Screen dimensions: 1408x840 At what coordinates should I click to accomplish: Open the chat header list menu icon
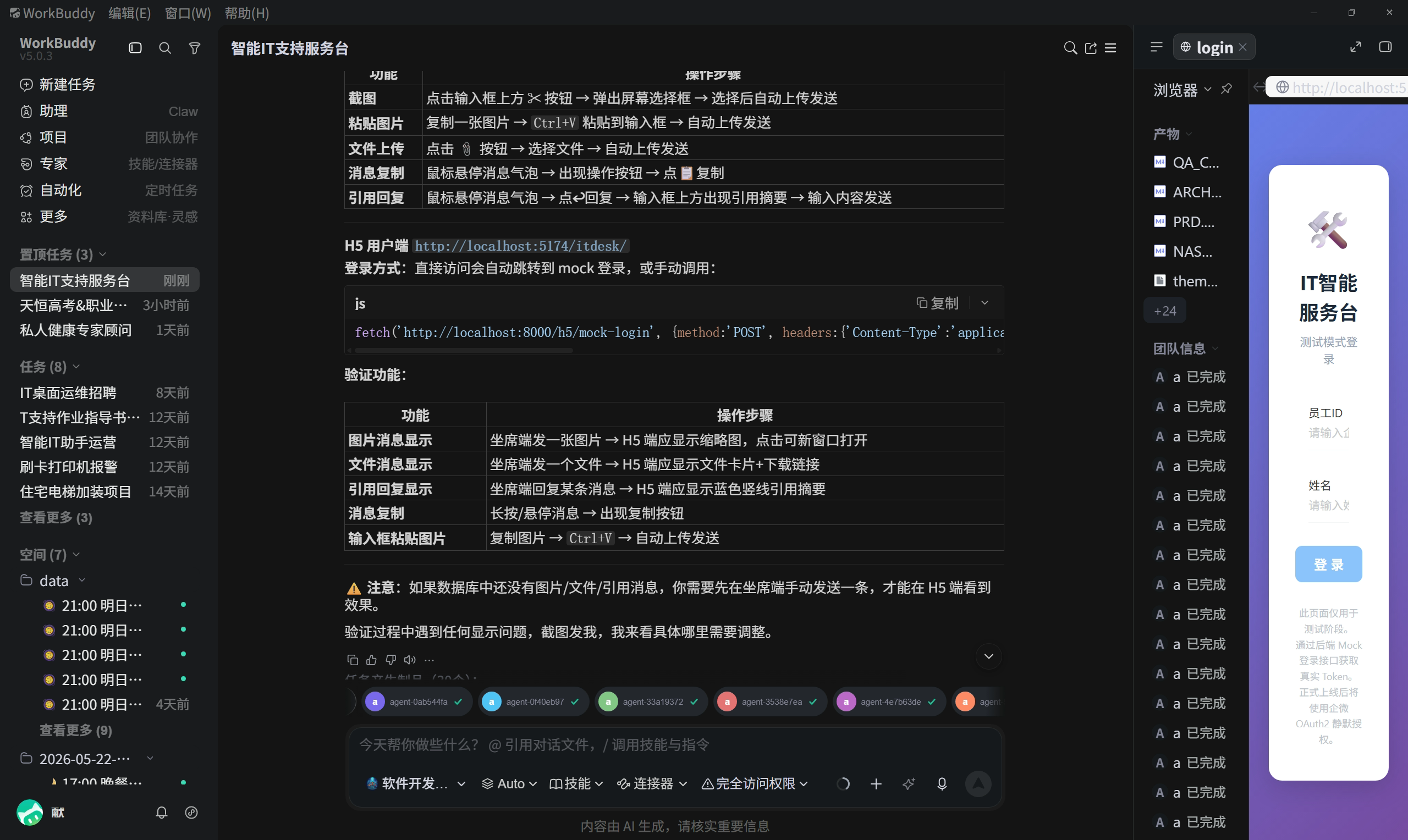pyautogui.click(x=1111, y=48)
